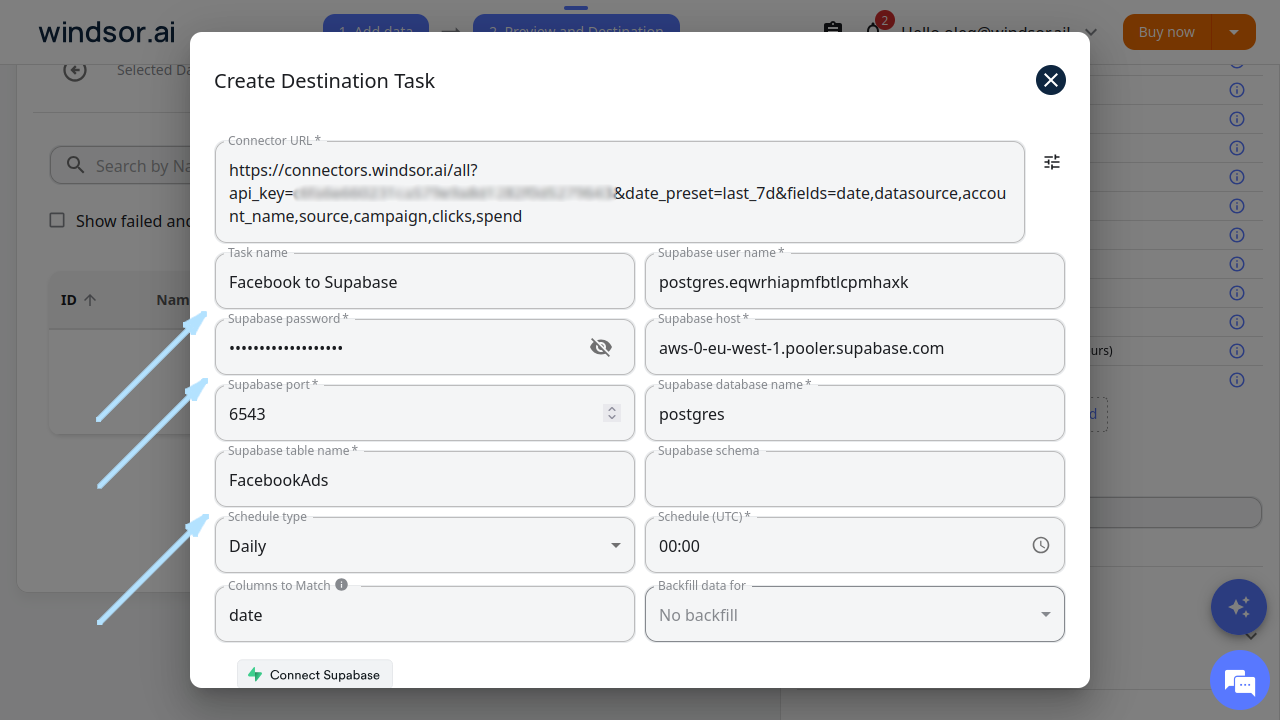Edit the Supabase host field
The height and width of the screenshot is (720, 1280).
[855, 347]
